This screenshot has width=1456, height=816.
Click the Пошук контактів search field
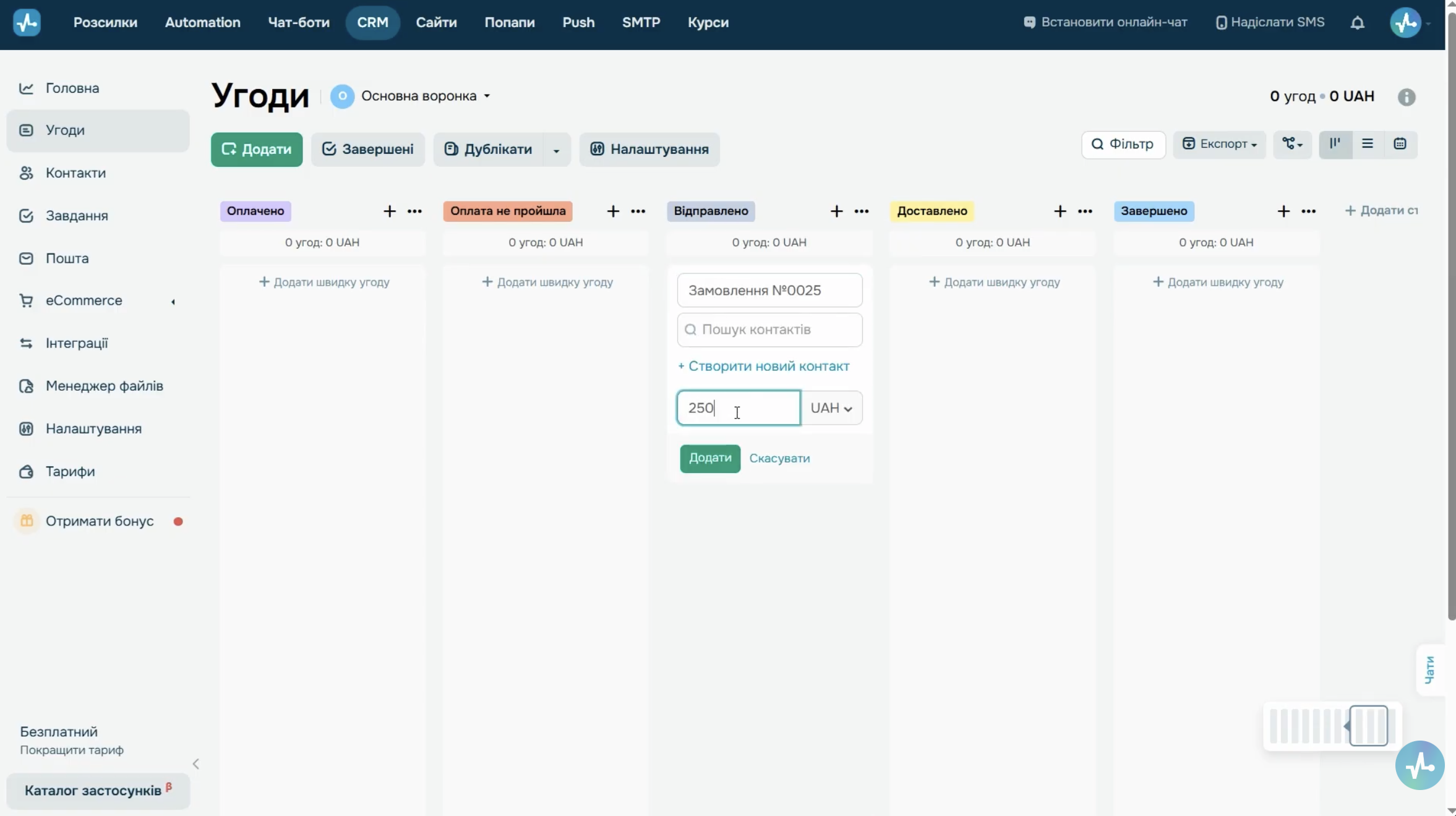click(x=769, y=330)
